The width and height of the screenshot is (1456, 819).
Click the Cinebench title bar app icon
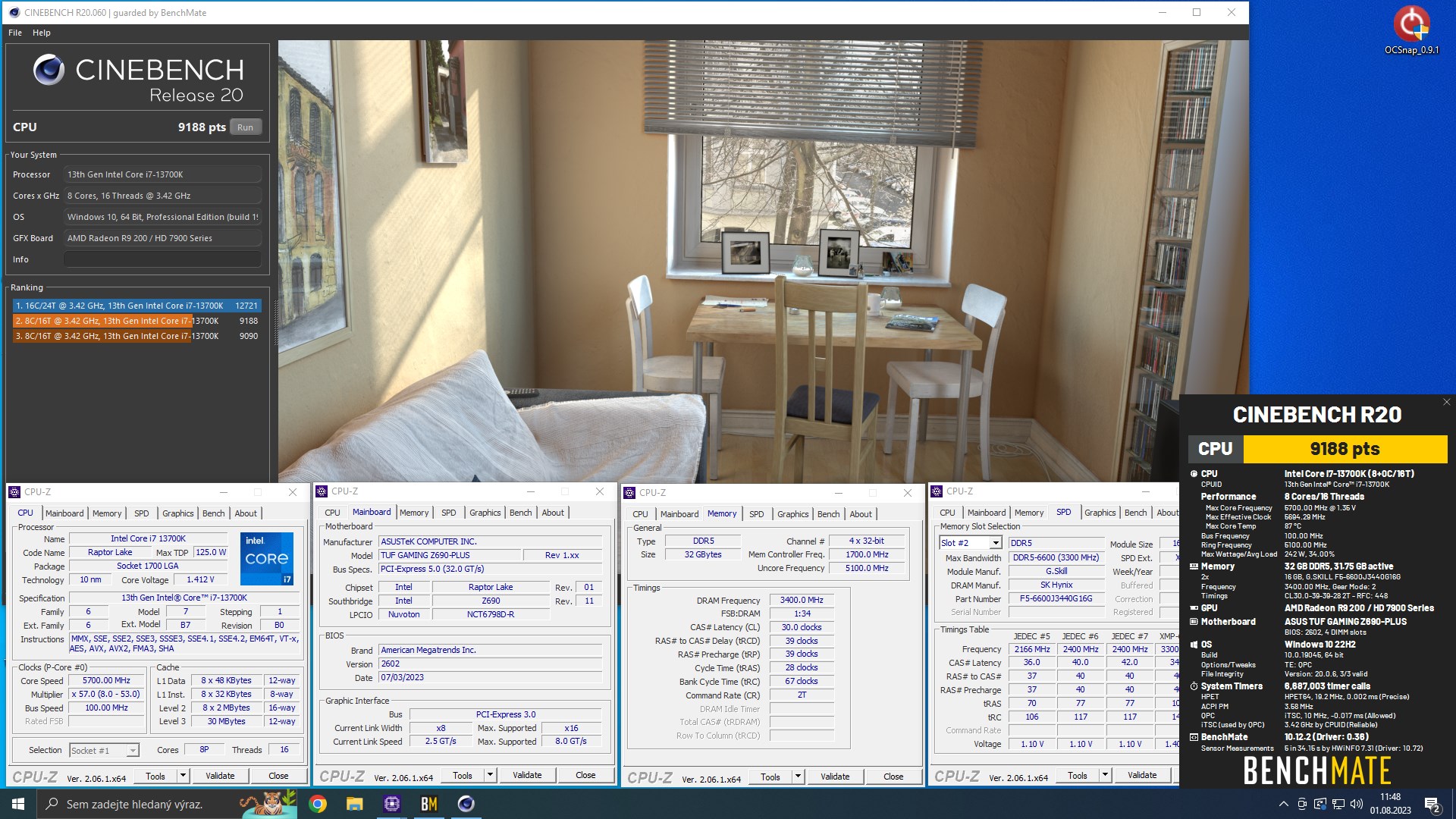click(14, 12)
